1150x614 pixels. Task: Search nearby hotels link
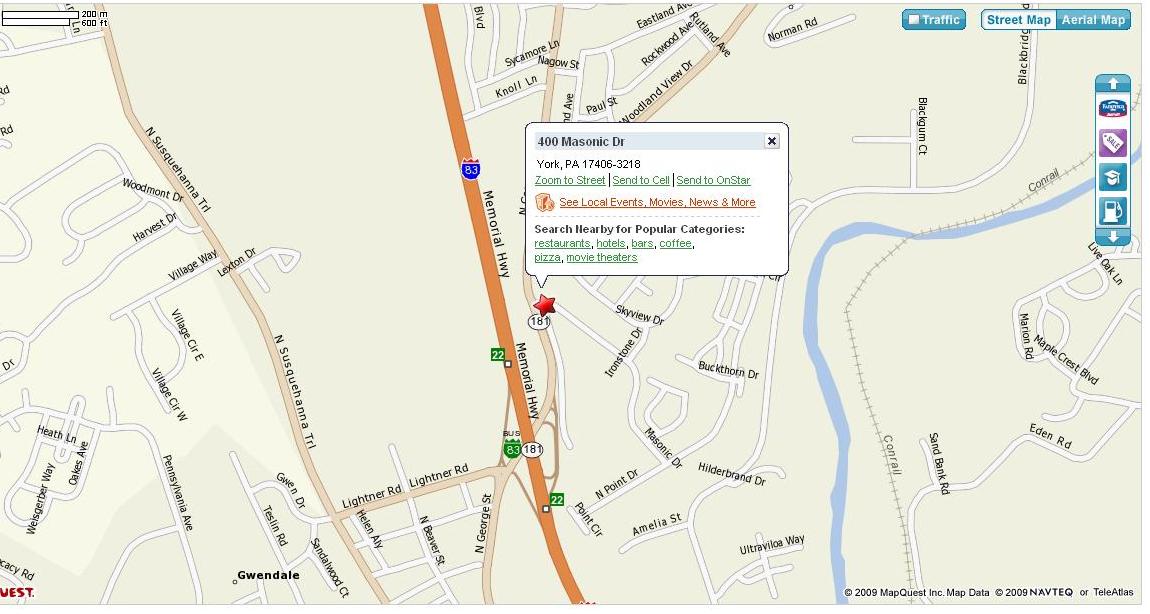[x=611, y=244]
